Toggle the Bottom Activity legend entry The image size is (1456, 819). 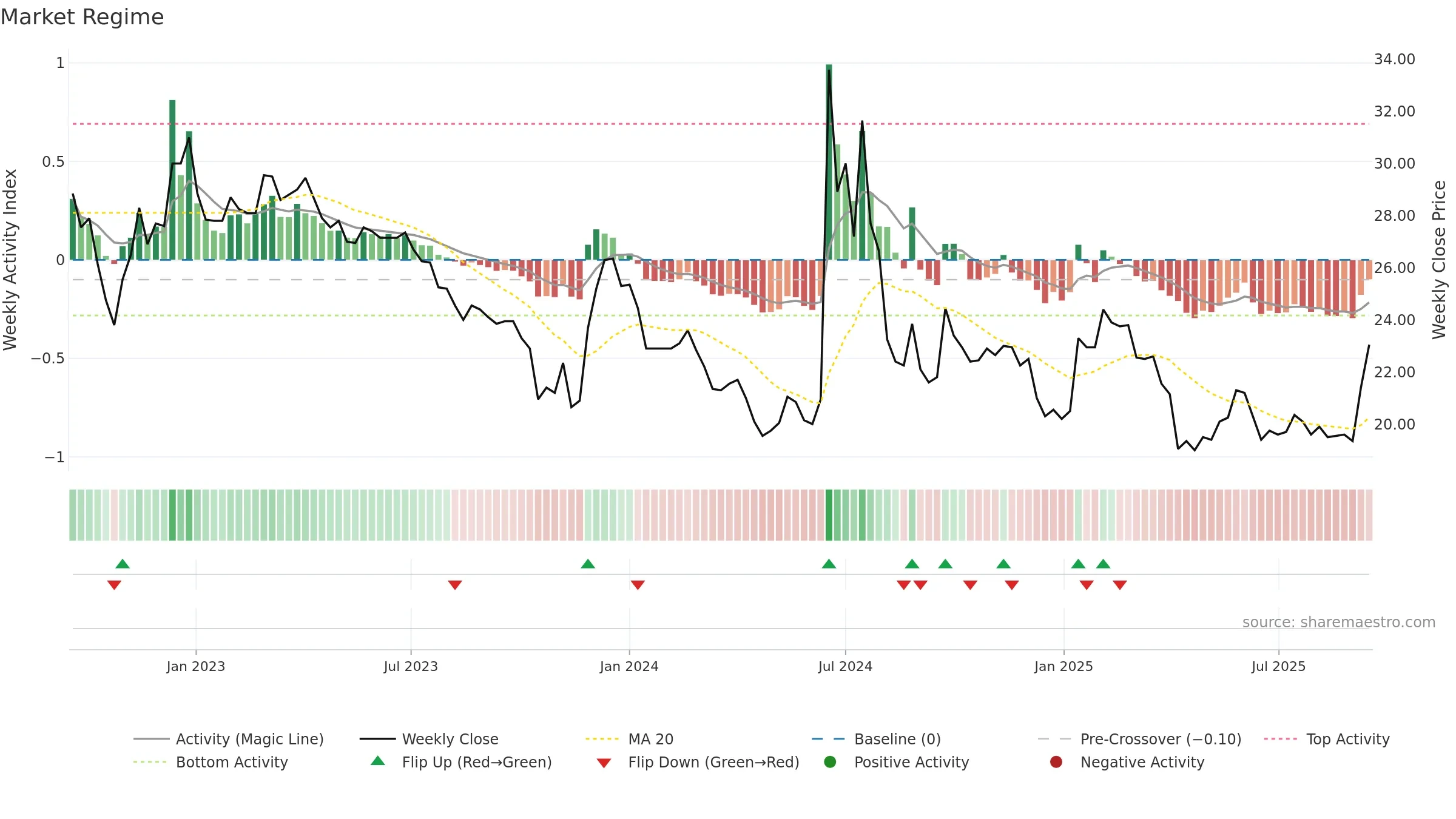point(211,762)
